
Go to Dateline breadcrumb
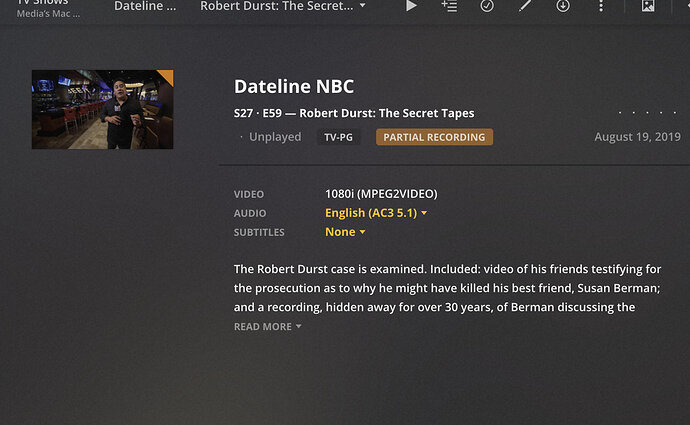click(x=145, y=6)
